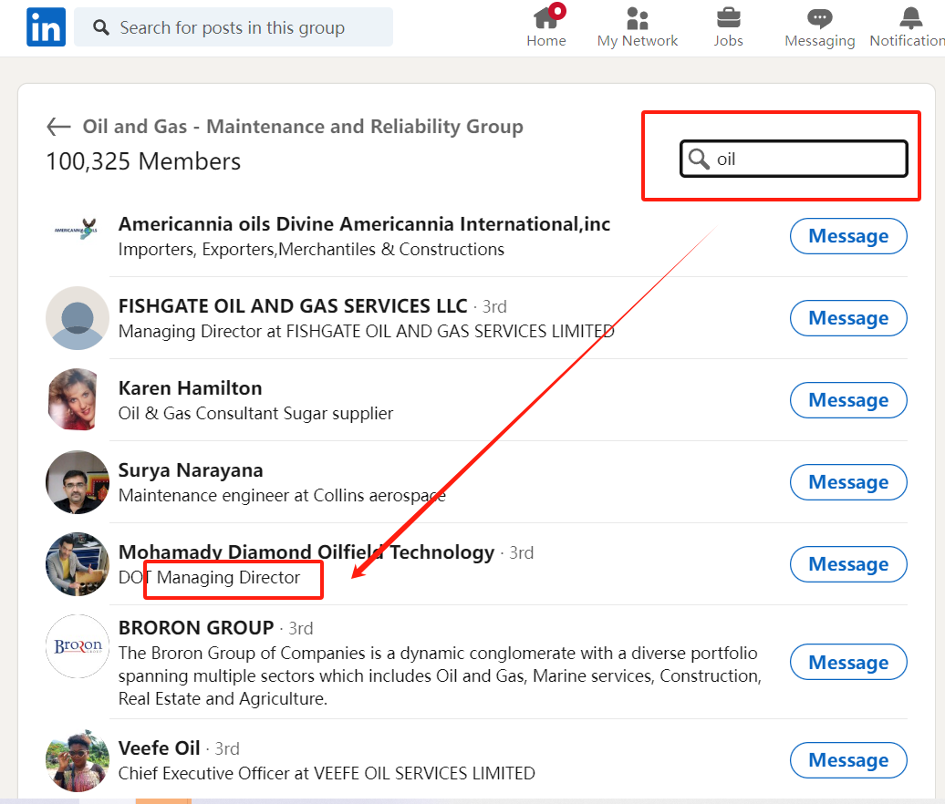945x804 pixels.
Task: Message Karen Hamilton
Action: pyautogui.click(x=848, y=400)
